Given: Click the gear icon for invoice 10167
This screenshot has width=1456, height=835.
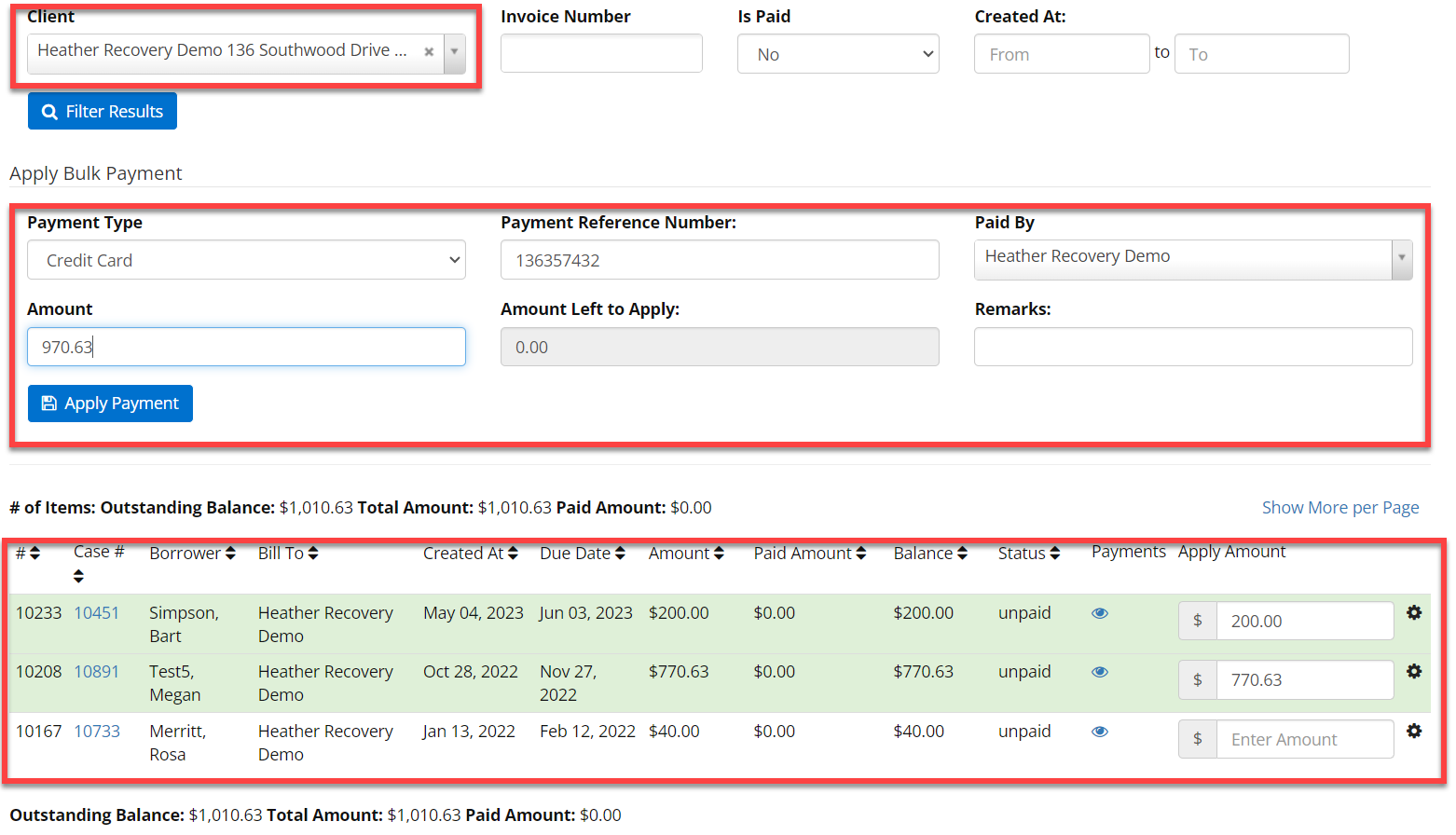Looking at the screenshot, I should pyautogui.click(x=1414, y=731).
